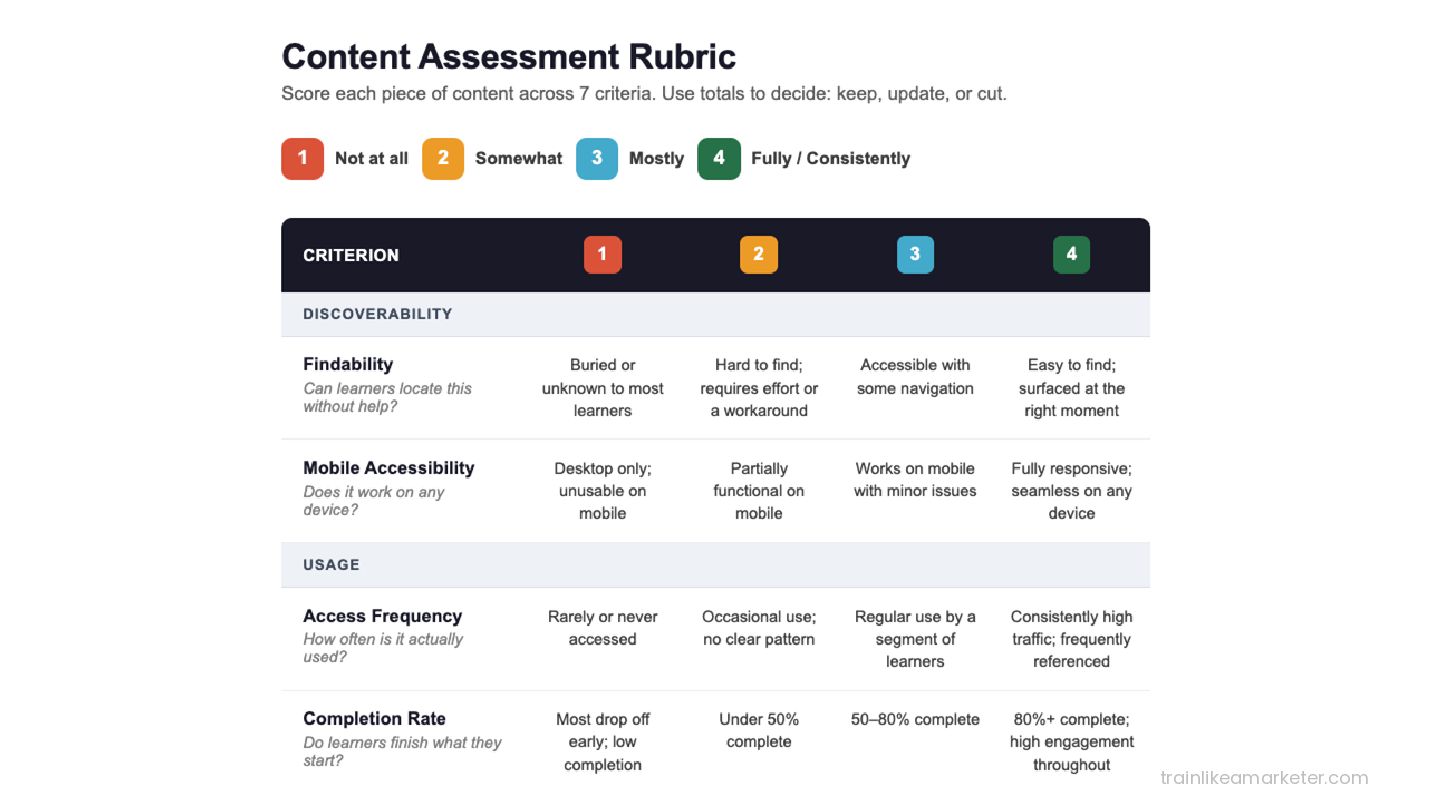This screenshot has width=1440, height=810.
Task: Click the Completion Rate criterion title
Action: 375,719
